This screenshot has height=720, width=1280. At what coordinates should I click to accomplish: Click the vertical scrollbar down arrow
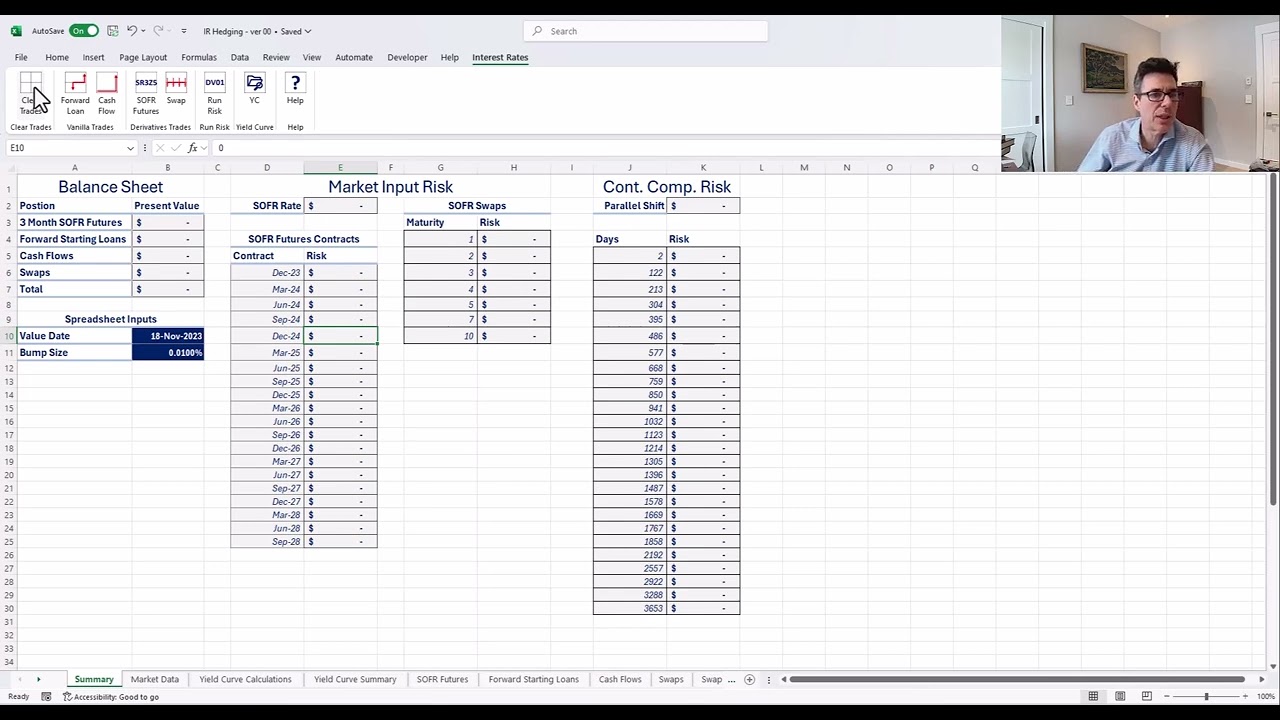(1273, 666)
